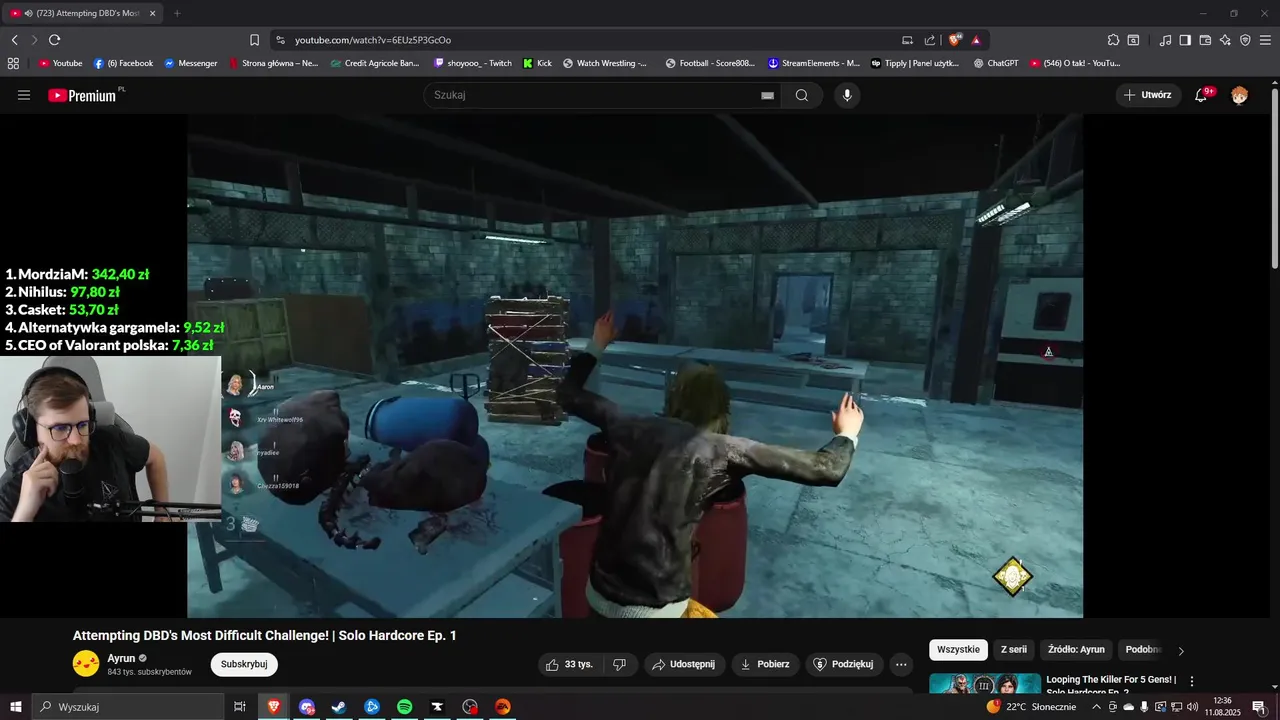The height and width of the screenshot is (720, 1280).
Task: Click the YouTube search magnifier button
Action: click(x=802, y=95)
